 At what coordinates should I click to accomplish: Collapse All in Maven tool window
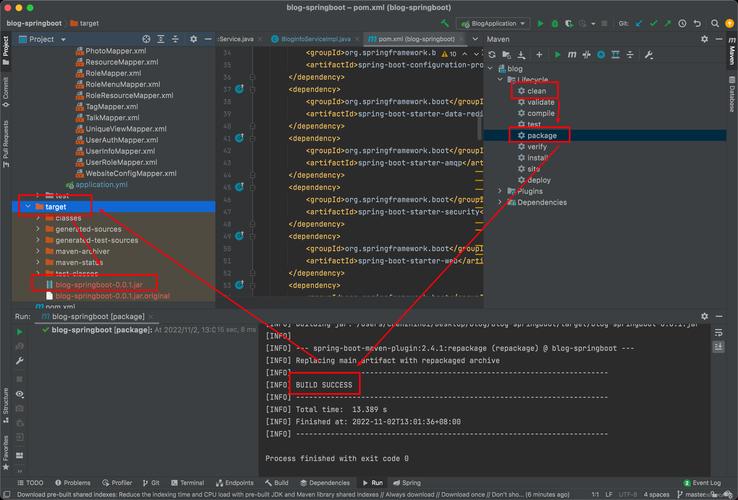pyautogui.click(x=630, y=55)
